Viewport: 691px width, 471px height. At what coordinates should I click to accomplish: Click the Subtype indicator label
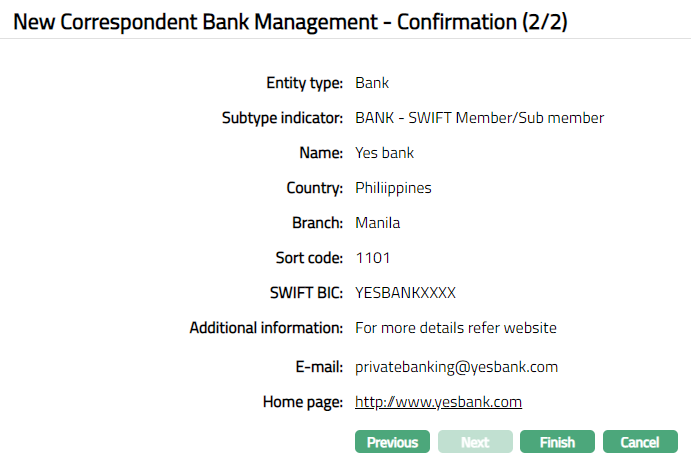coord(282,118)
